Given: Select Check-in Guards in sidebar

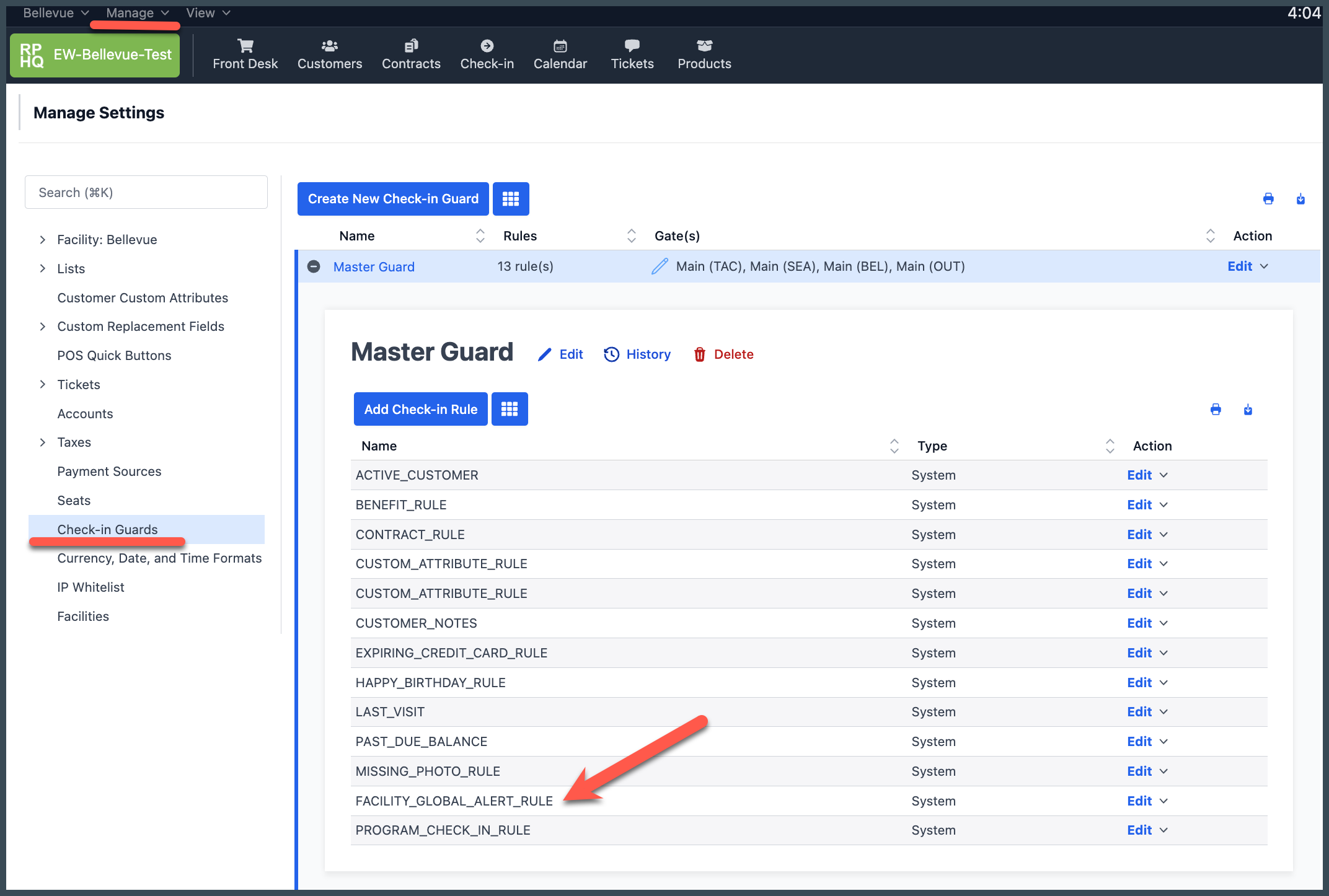Looking at the screenshot, I should (146, 530).
